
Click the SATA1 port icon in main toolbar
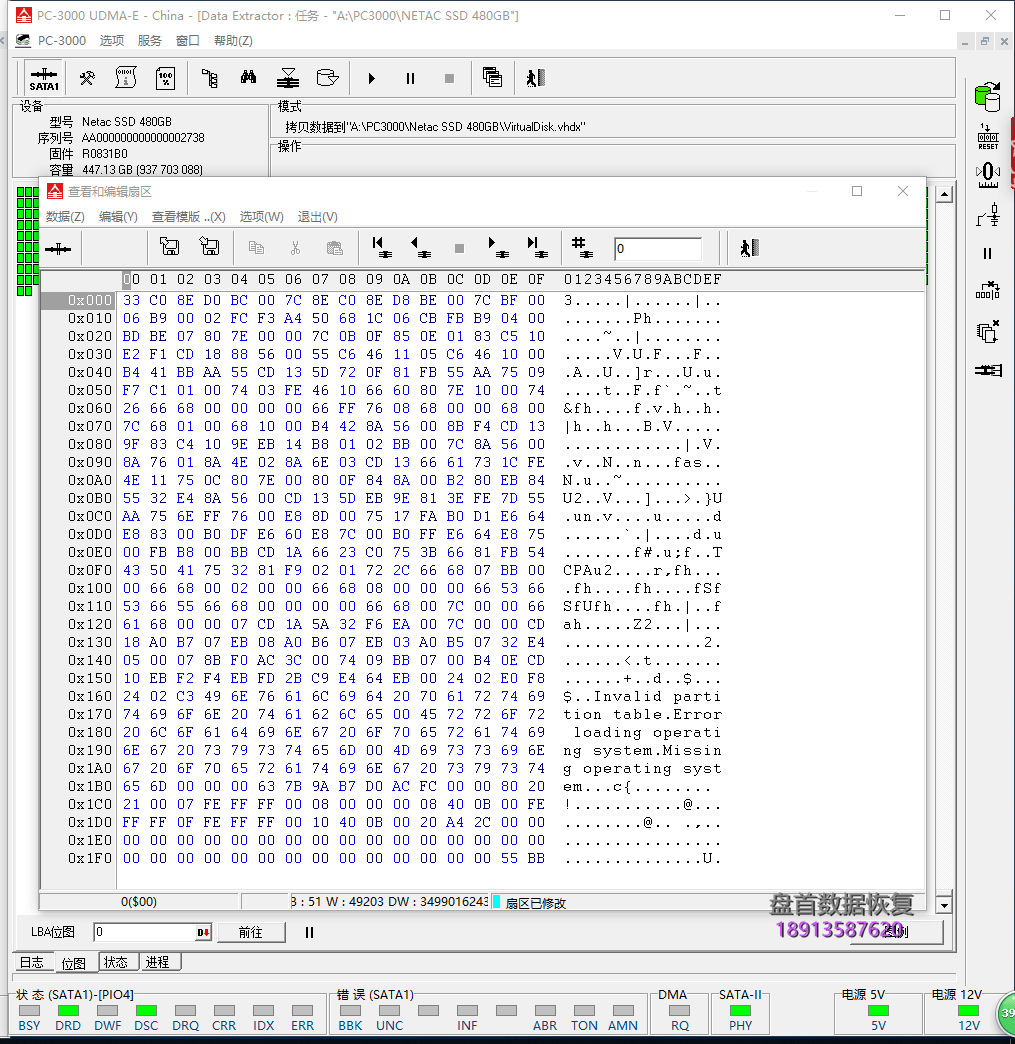tap(44, 79)
